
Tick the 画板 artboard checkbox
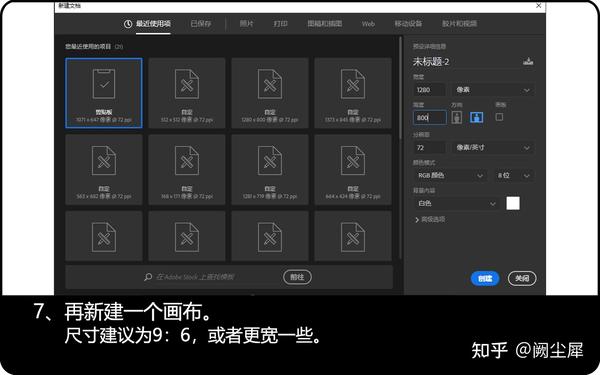[499, 117]
